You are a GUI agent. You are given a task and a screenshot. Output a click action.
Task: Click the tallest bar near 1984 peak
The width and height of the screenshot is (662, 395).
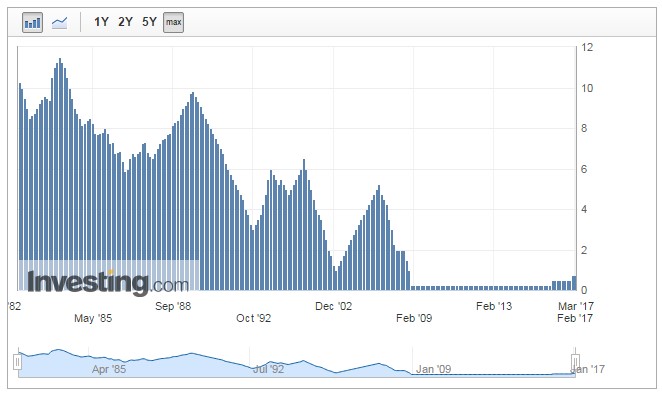tap(60, 174)
